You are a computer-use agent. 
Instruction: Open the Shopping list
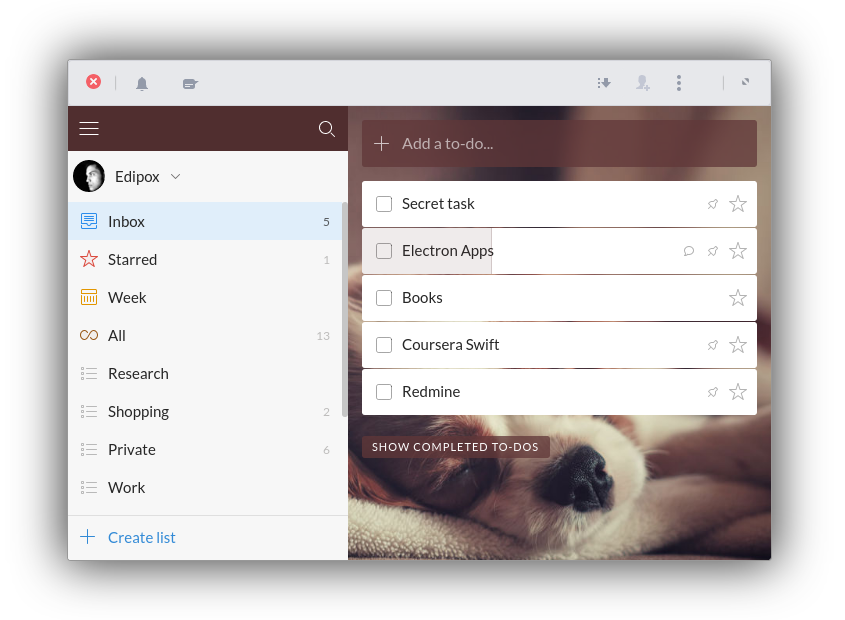(205, 411)
